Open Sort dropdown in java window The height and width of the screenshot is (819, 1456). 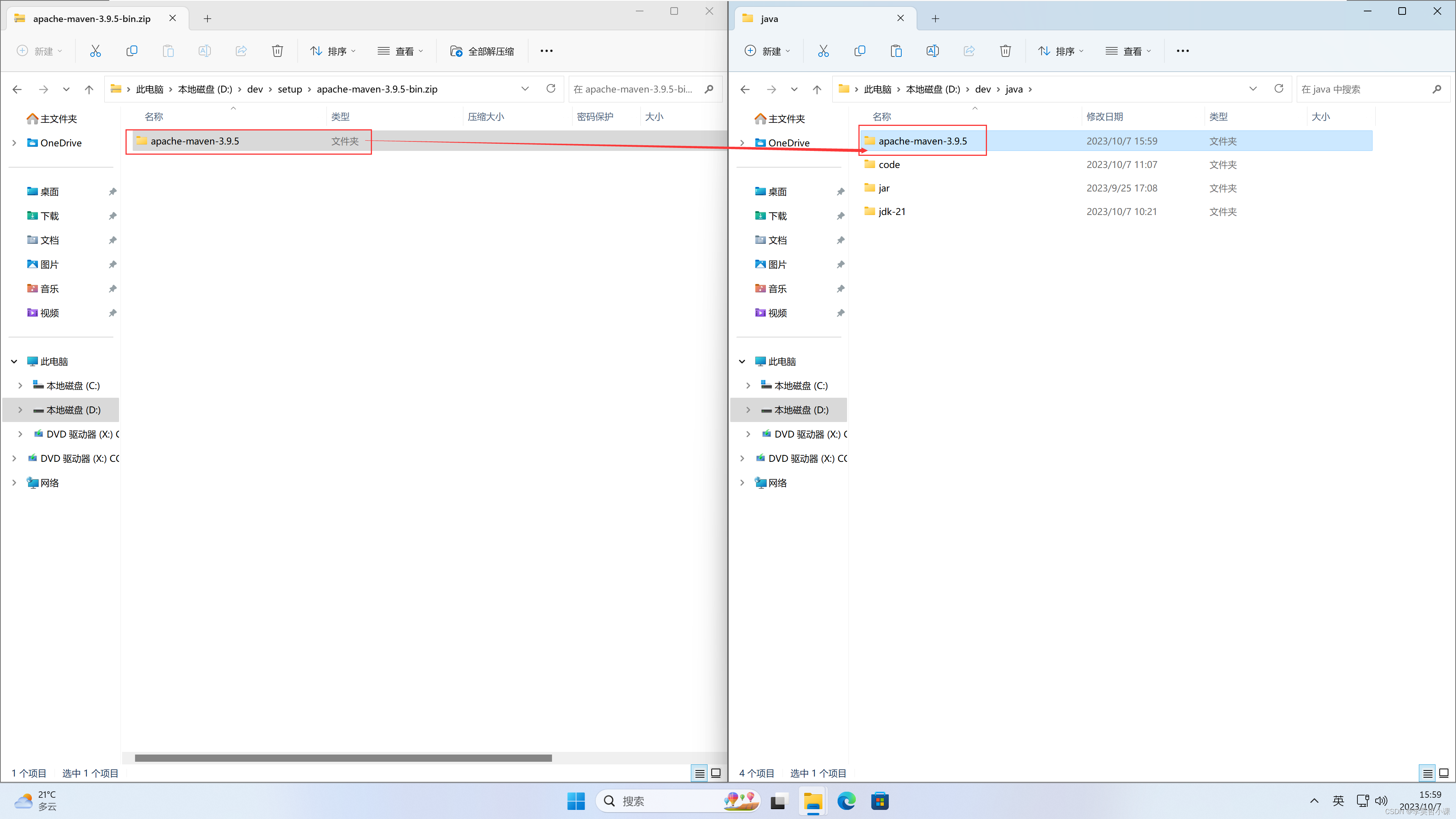(x=1061, y=51)
